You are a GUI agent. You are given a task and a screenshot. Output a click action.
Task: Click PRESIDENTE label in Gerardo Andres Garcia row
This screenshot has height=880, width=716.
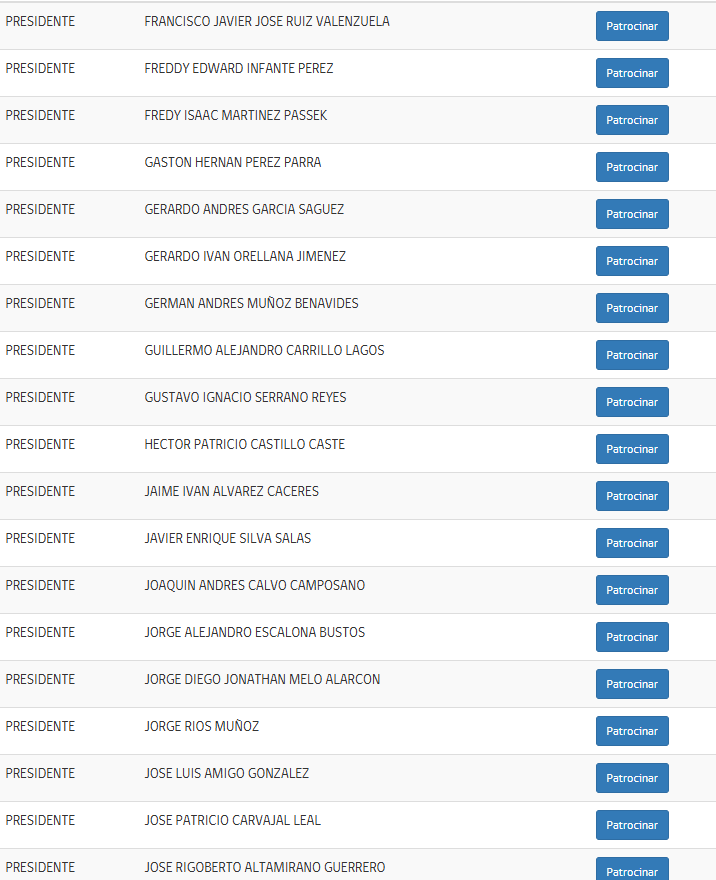point(40,209)
